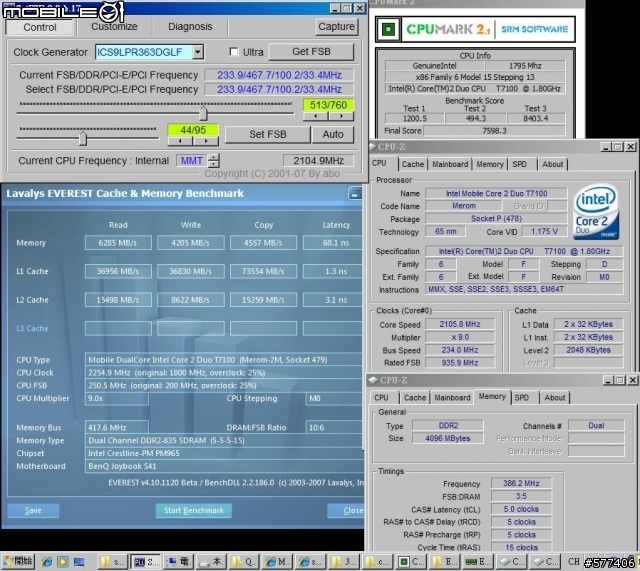Open Cache tab in lower CPU-Z window
The width and height of the screenshot is (640, 571).
click(415, 398)
